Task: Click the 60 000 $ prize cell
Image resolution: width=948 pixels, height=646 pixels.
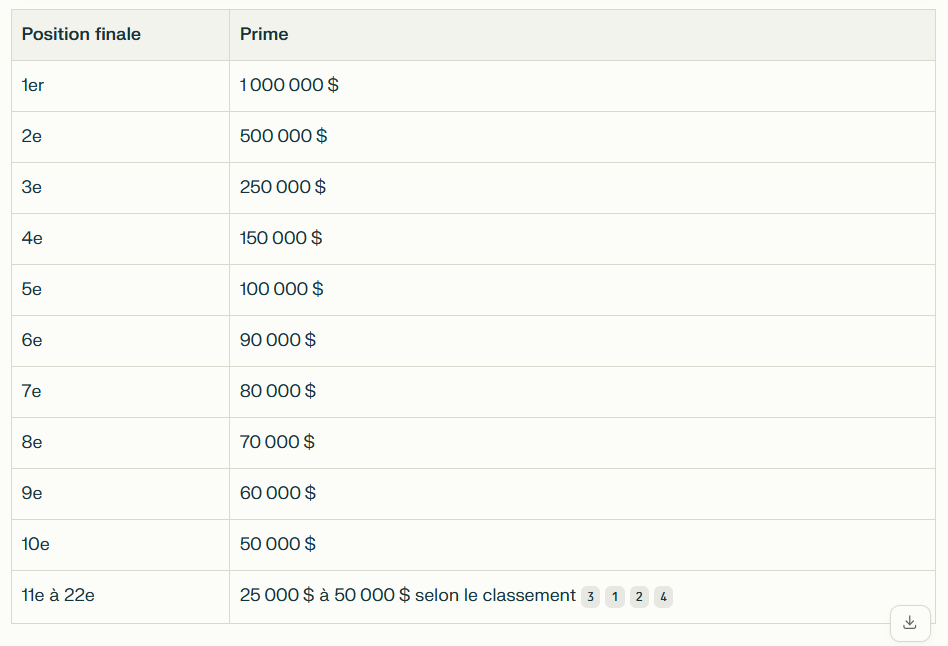Action: coord(582,494)
